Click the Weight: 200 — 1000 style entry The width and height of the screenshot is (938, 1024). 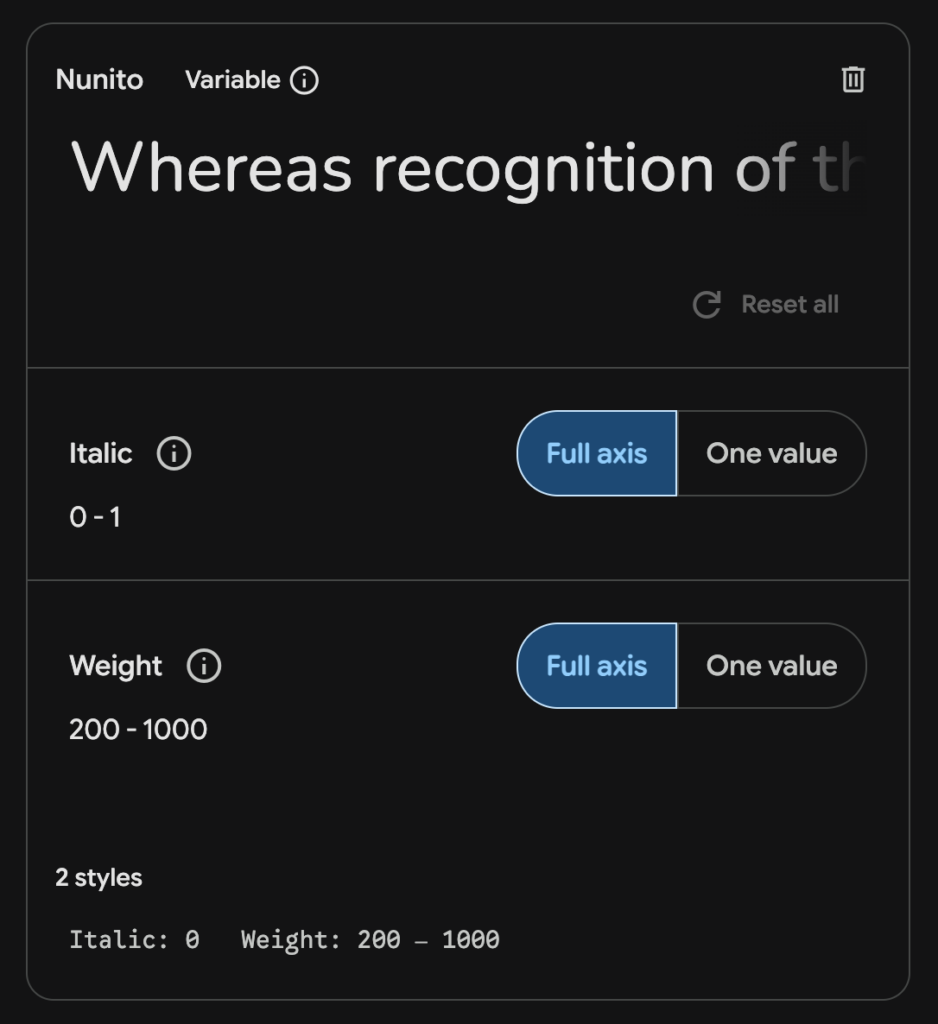(370, 939)
